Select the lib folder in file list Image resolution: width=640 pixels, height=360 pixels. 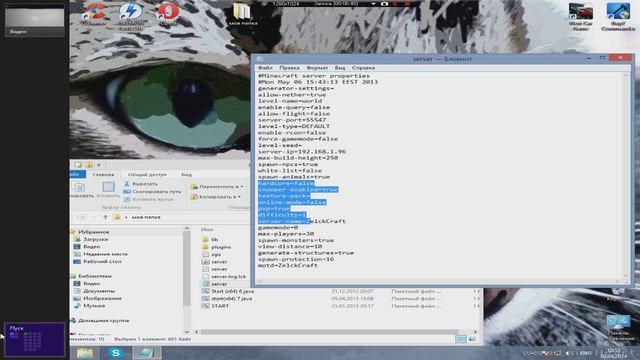(214, 240)
